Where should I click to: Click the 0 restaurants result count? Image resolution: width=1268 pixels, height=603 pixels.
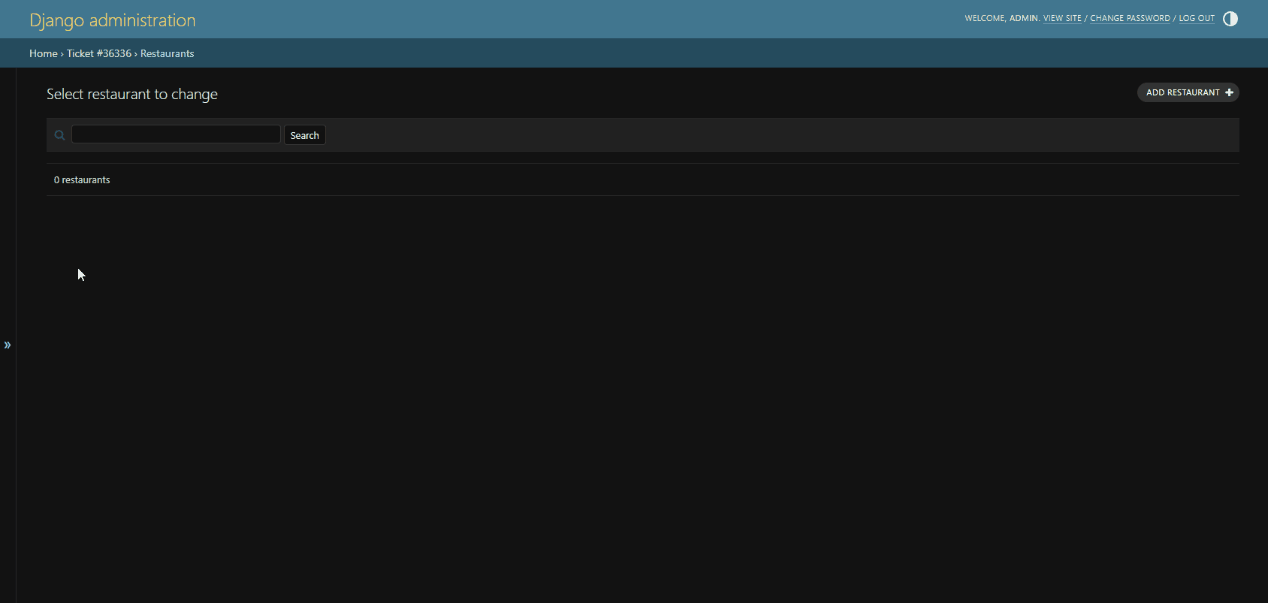click(82, 180)
